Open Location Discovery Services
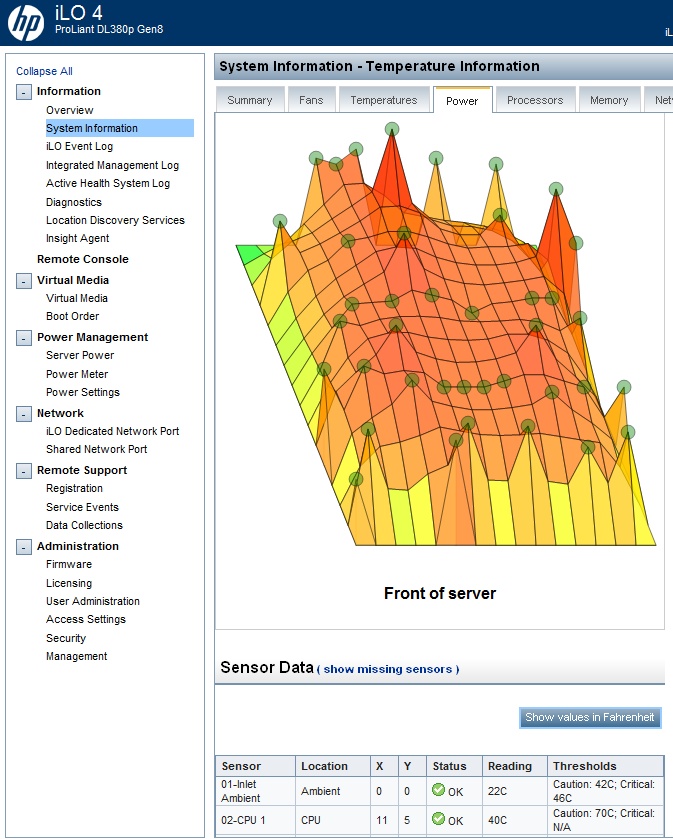This screenshot has width=673, height=839. 115,220
